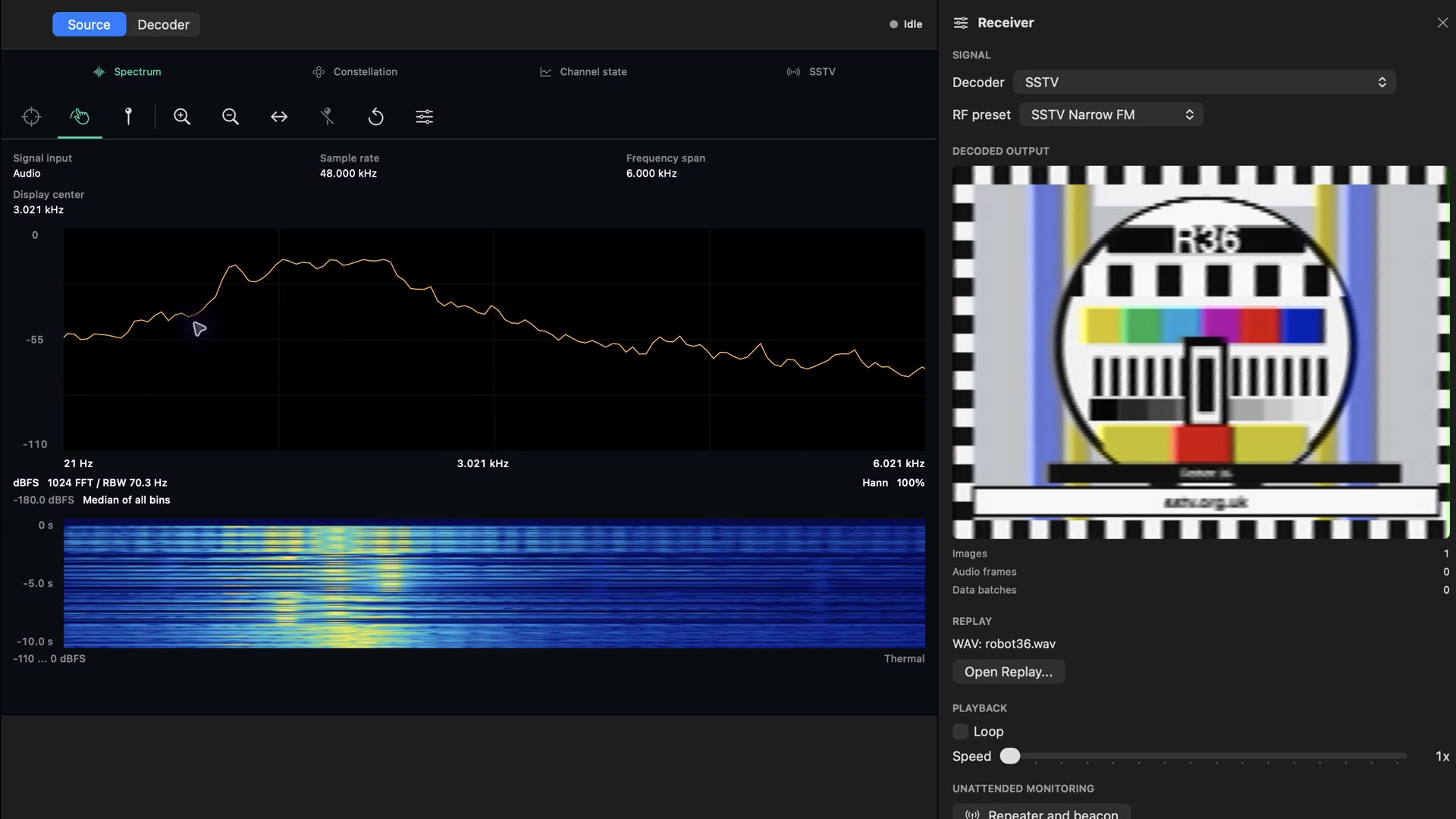
Task: Click the Median of all bins text
Action: pyautogui.click(x=127, y=500)
